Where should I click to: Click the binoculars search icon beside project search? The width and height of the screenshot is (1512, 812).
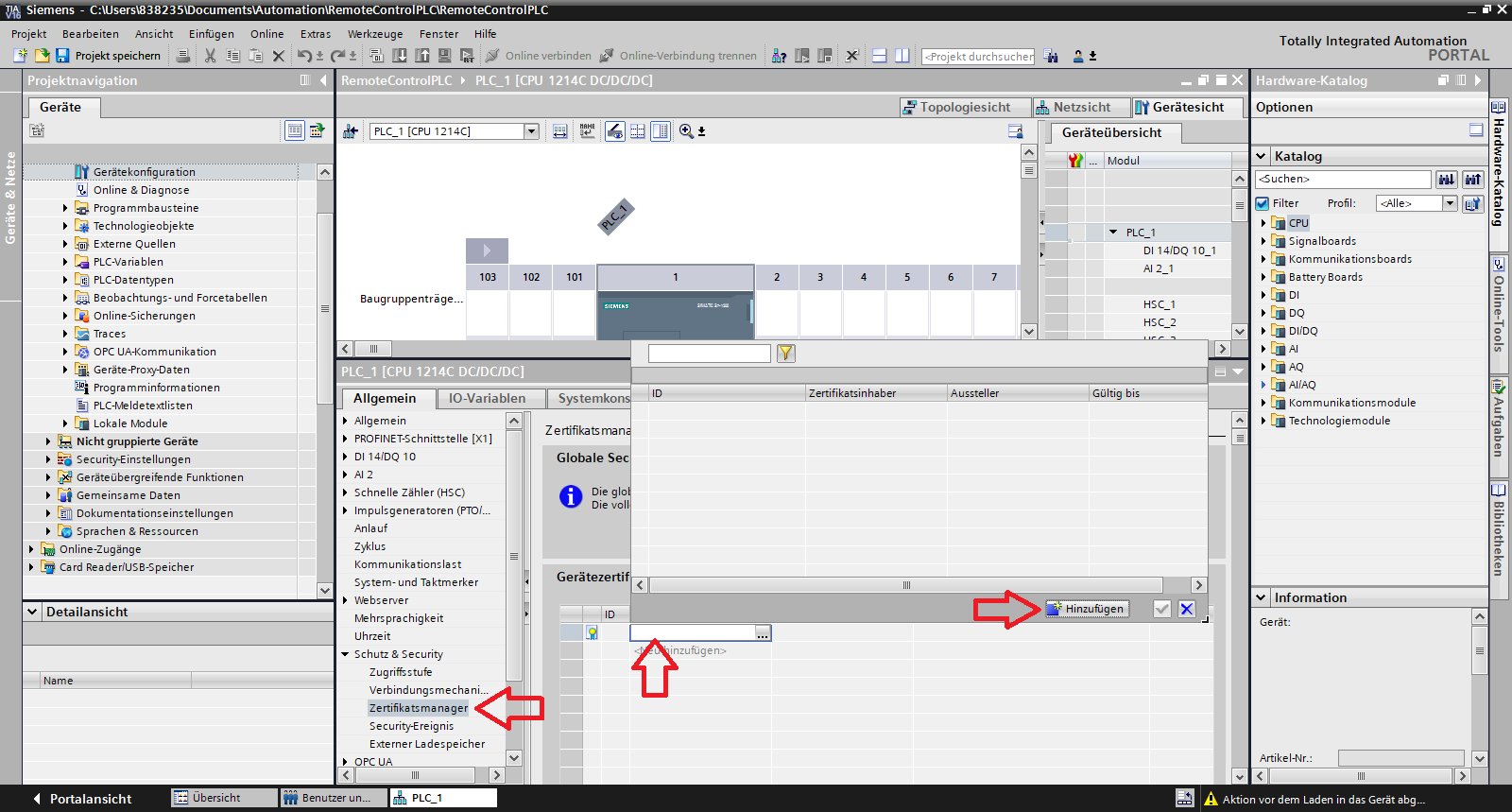(x=1051, y=56)
